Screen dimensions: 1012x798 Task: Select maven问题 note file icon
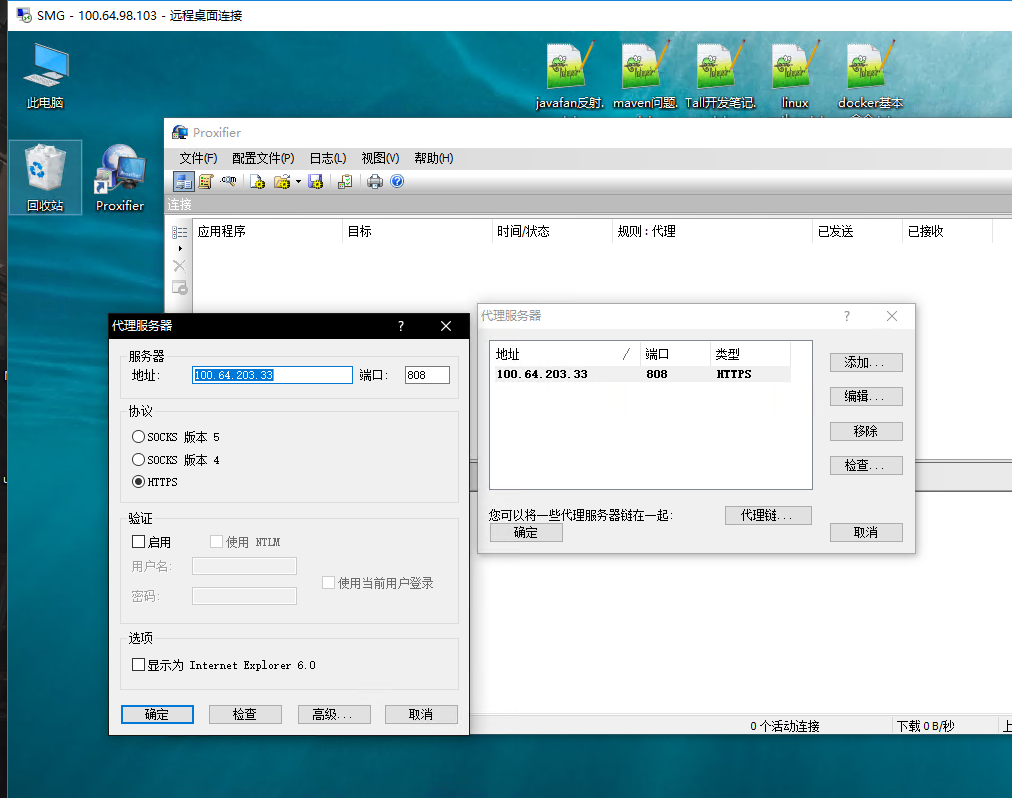645,76
